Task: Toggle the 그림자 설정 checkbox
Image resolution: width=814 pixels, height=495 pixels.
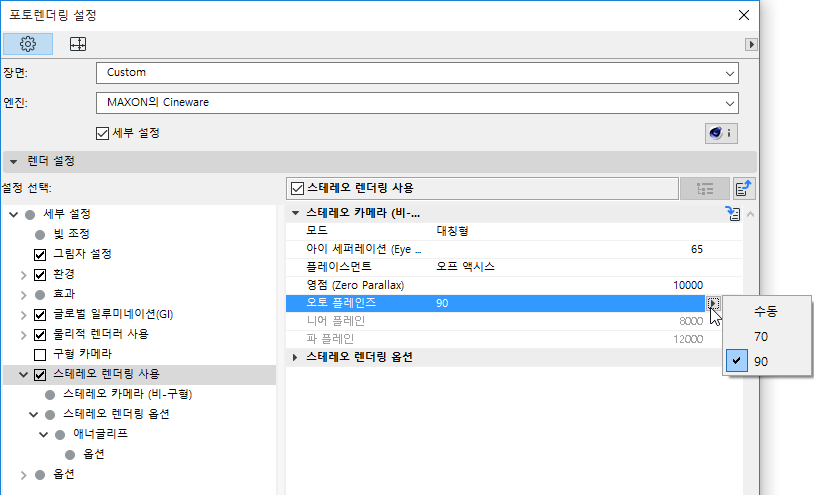Action: pyautogui.click(x=40, y=254)
